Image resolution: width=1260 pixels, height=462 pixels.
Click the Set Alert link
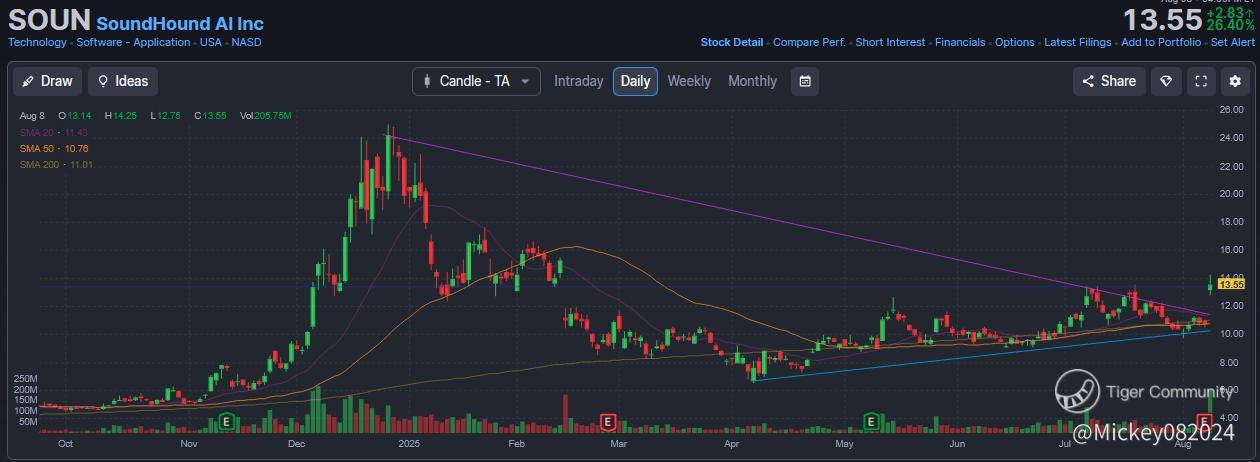pos(1233,42)
